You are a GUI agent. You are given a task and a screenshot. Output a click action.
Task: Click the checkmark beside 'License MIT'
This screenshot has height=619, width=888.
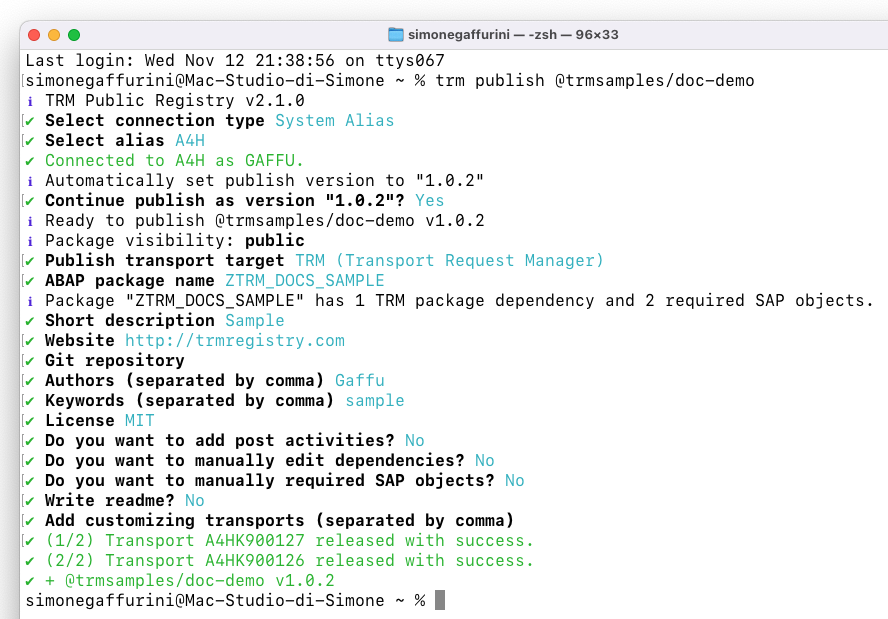[x=30, y=421]
